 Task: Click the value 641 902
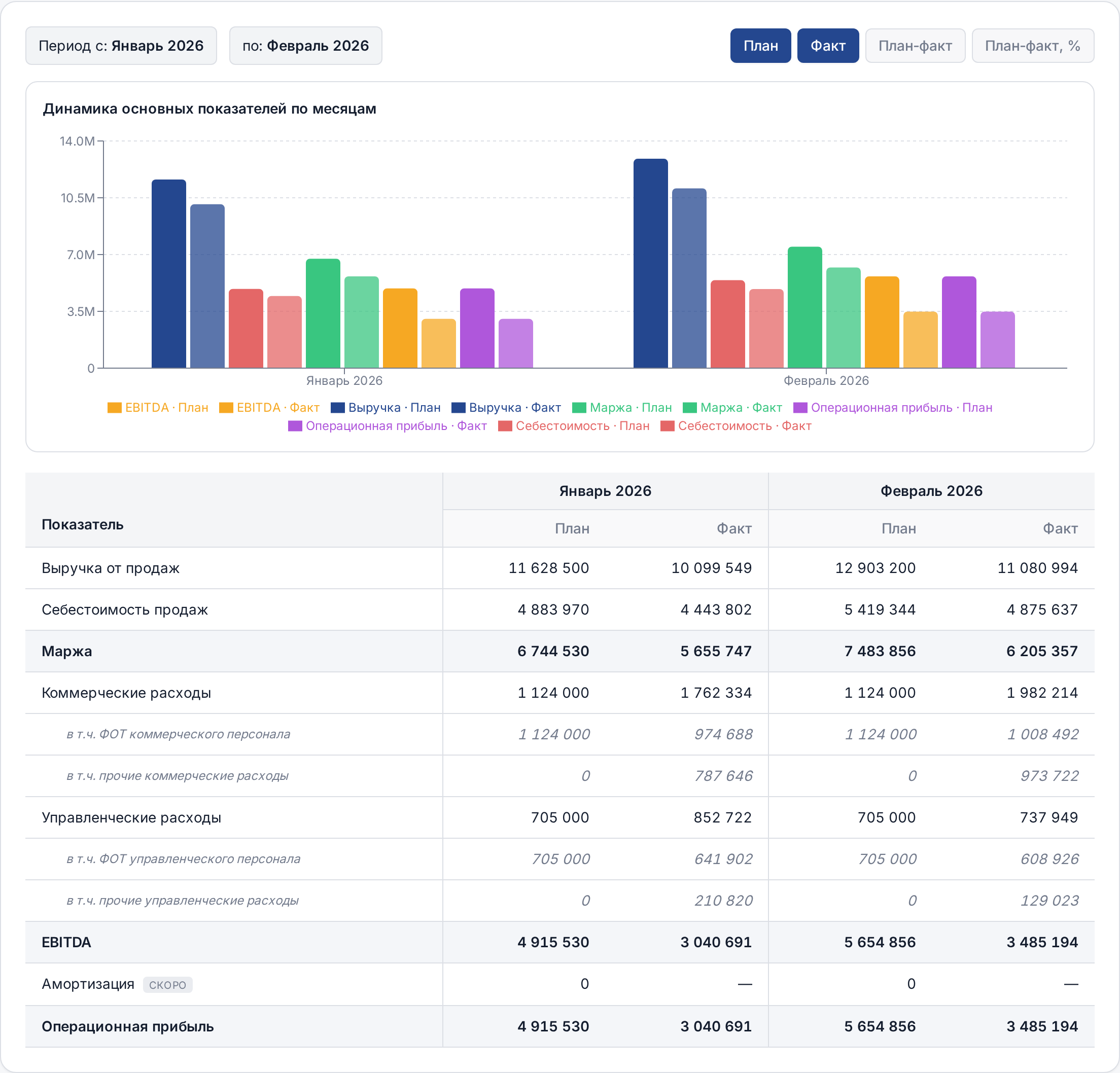point(723,859)
